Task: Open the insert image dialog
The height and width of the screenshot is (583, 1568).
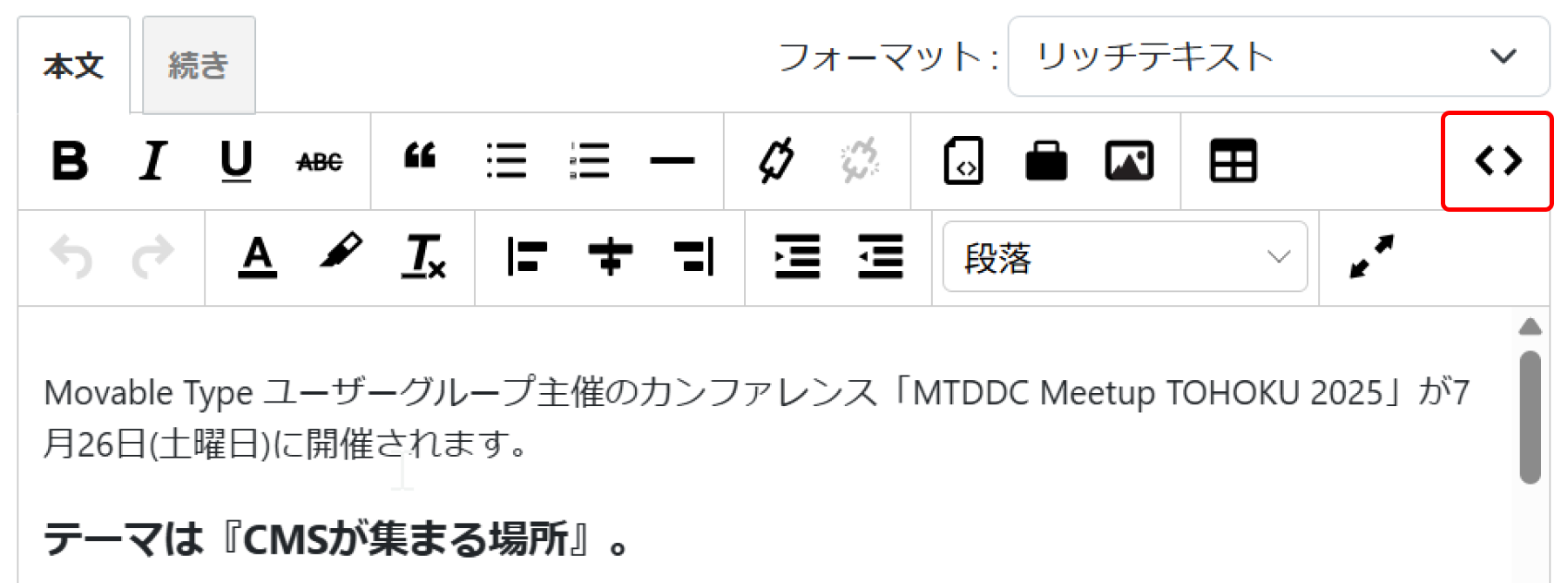Action: pos(1129,161)
